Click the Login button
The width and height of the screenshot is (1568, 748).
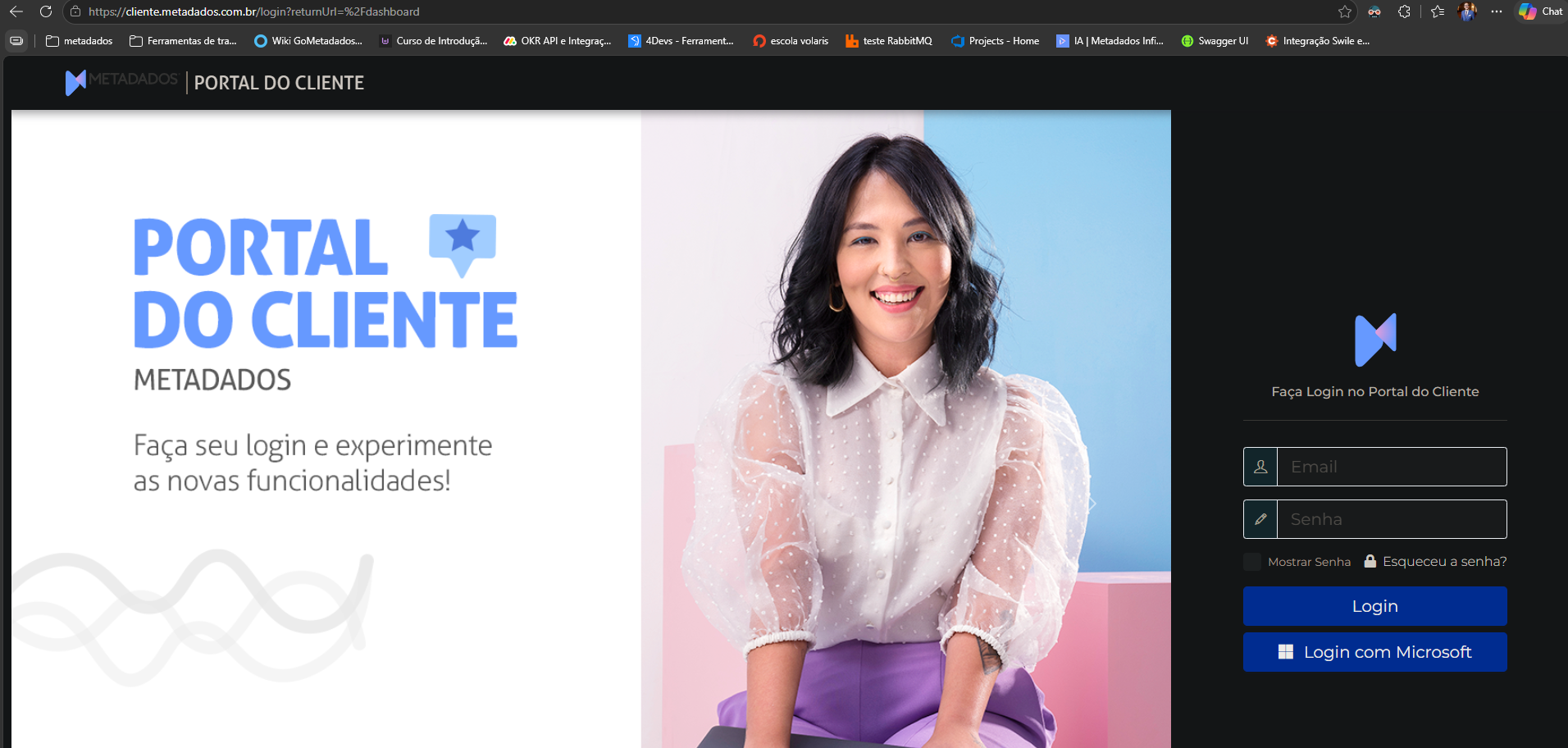(1375, 606)
